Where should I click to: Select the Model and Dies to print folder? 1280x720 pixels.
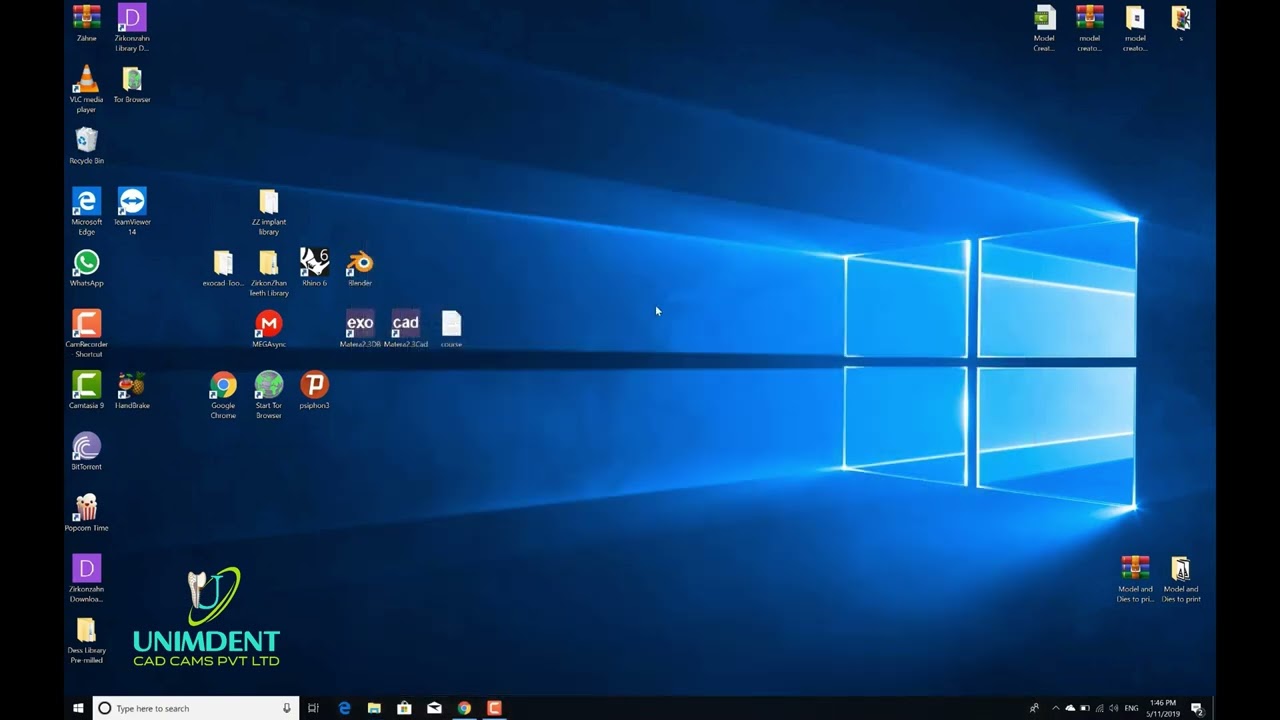pyautogui.click(x=1181, y=579)
